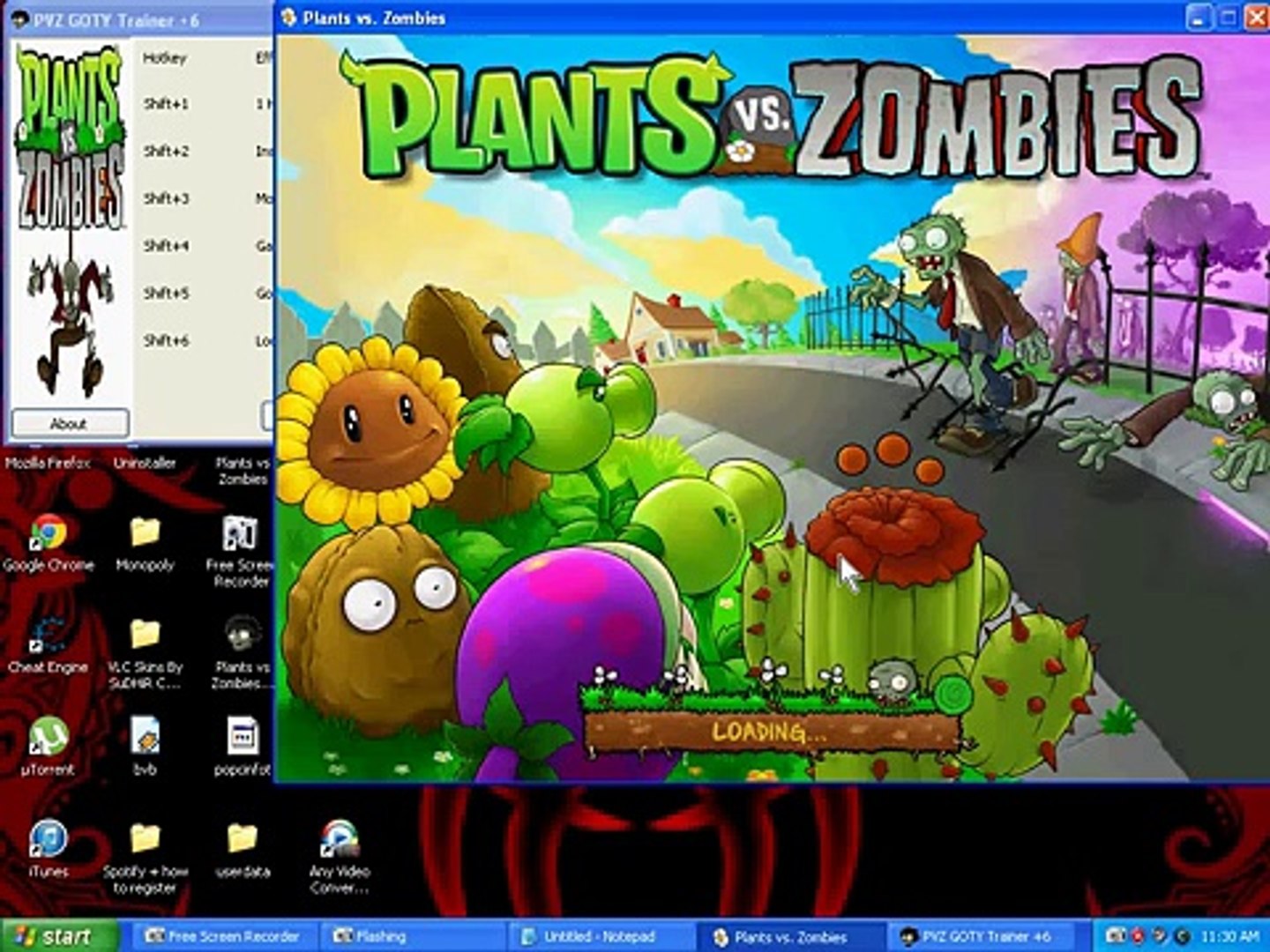Open the Windows Start menu

click(x=58, y=936)
